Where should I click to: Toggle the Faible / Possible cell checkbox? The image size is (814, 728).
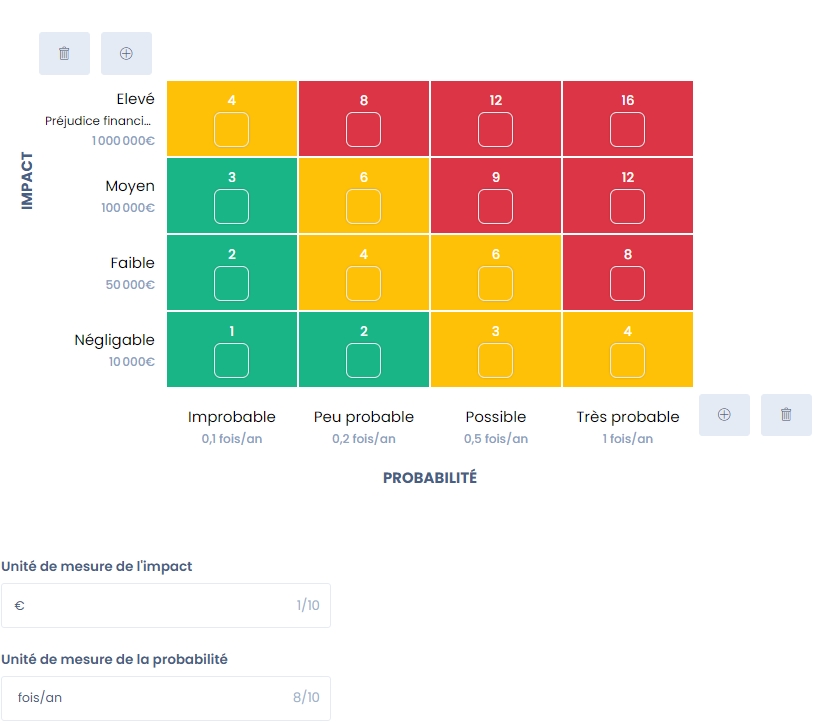495,283
